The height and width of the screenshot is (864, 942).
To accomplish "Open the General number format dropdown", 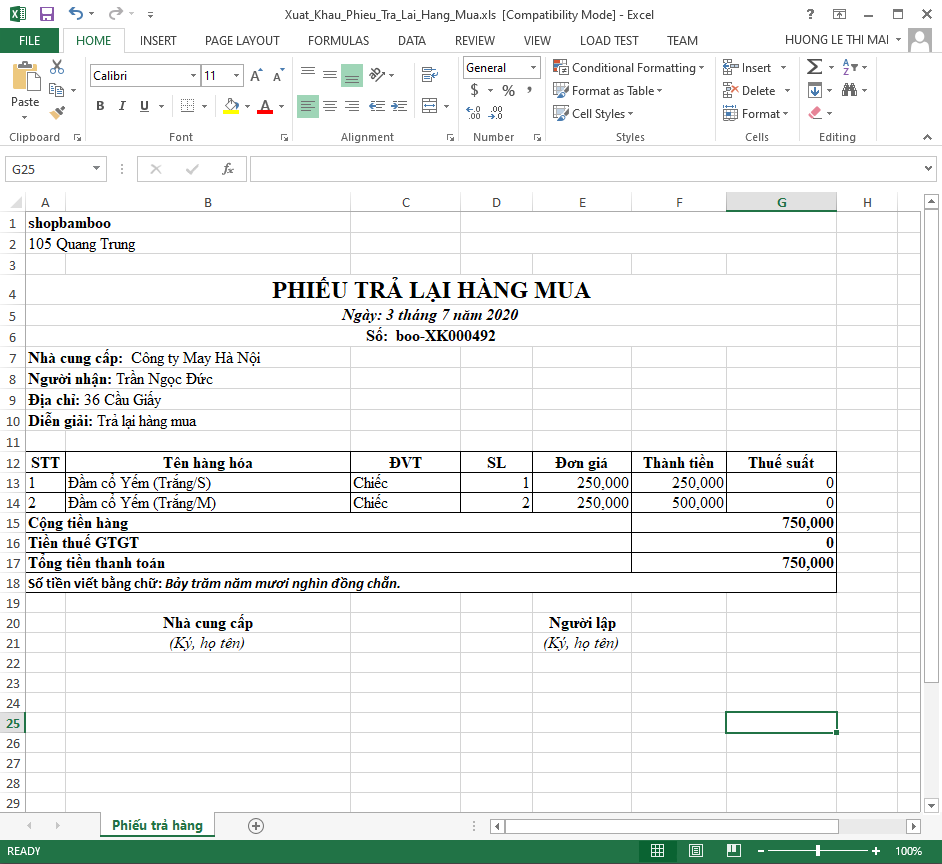I will point(533,67).
